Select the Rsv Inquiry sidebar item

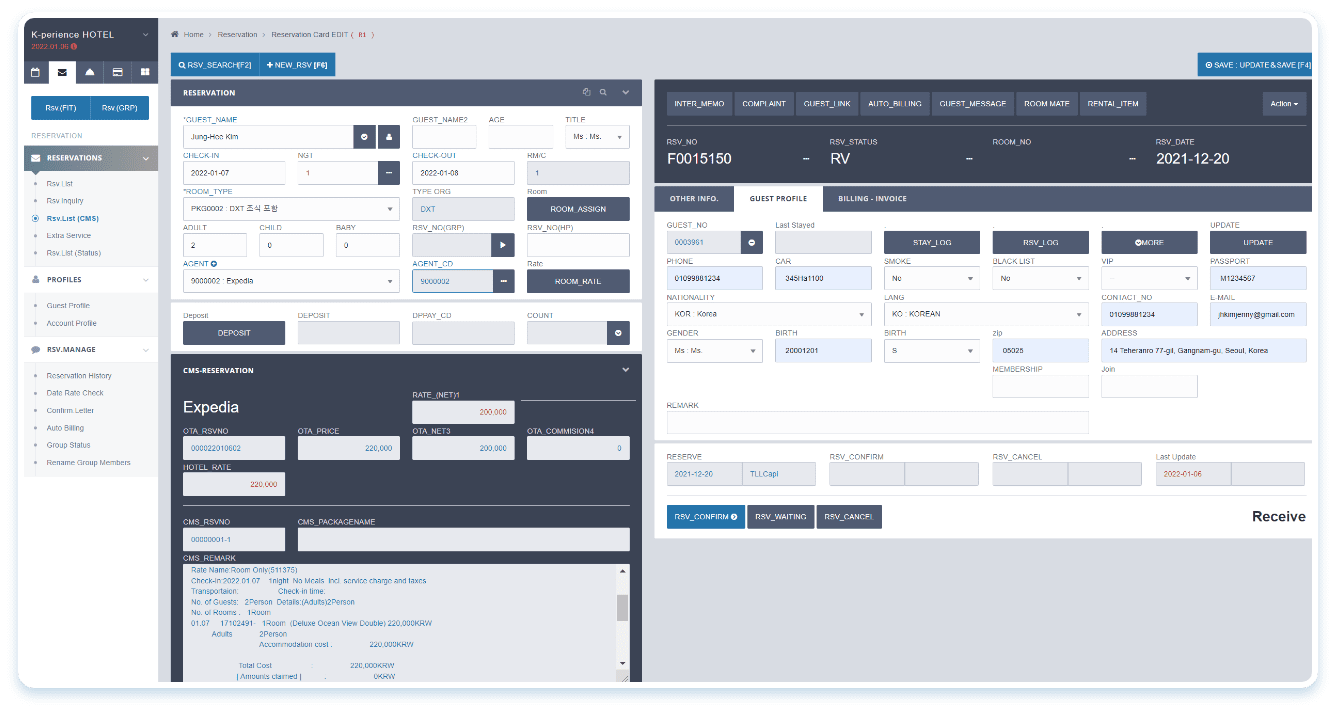[x=65, y=201]
